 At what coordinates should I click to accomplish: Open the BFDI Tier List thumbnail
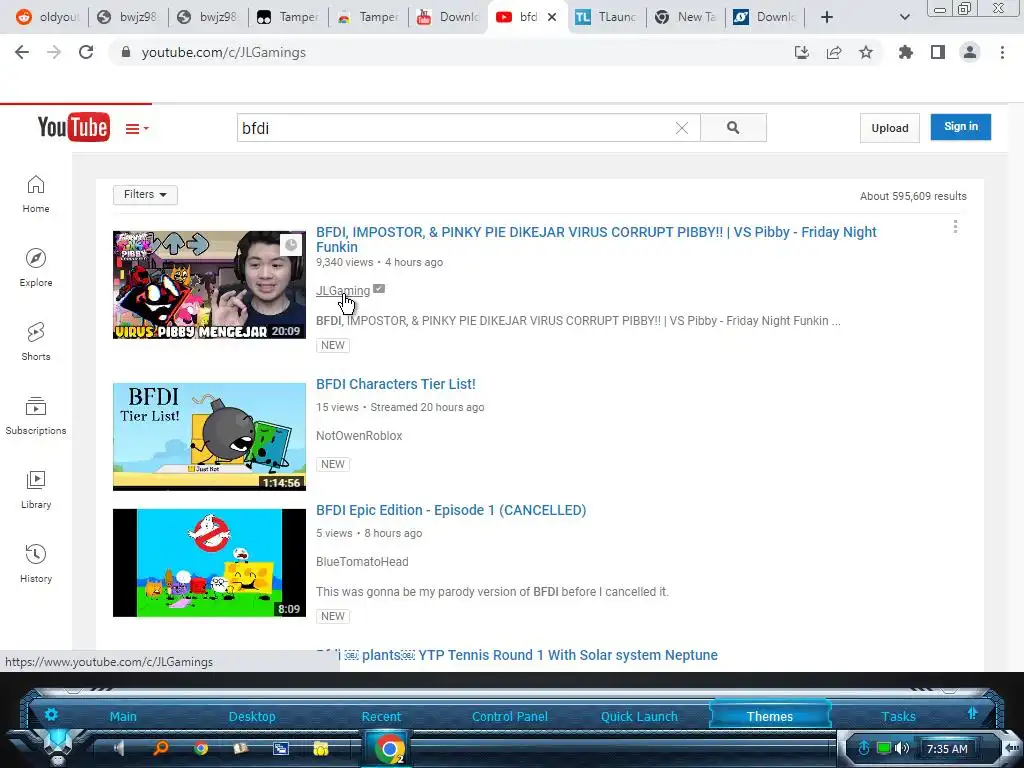(209, 437)
